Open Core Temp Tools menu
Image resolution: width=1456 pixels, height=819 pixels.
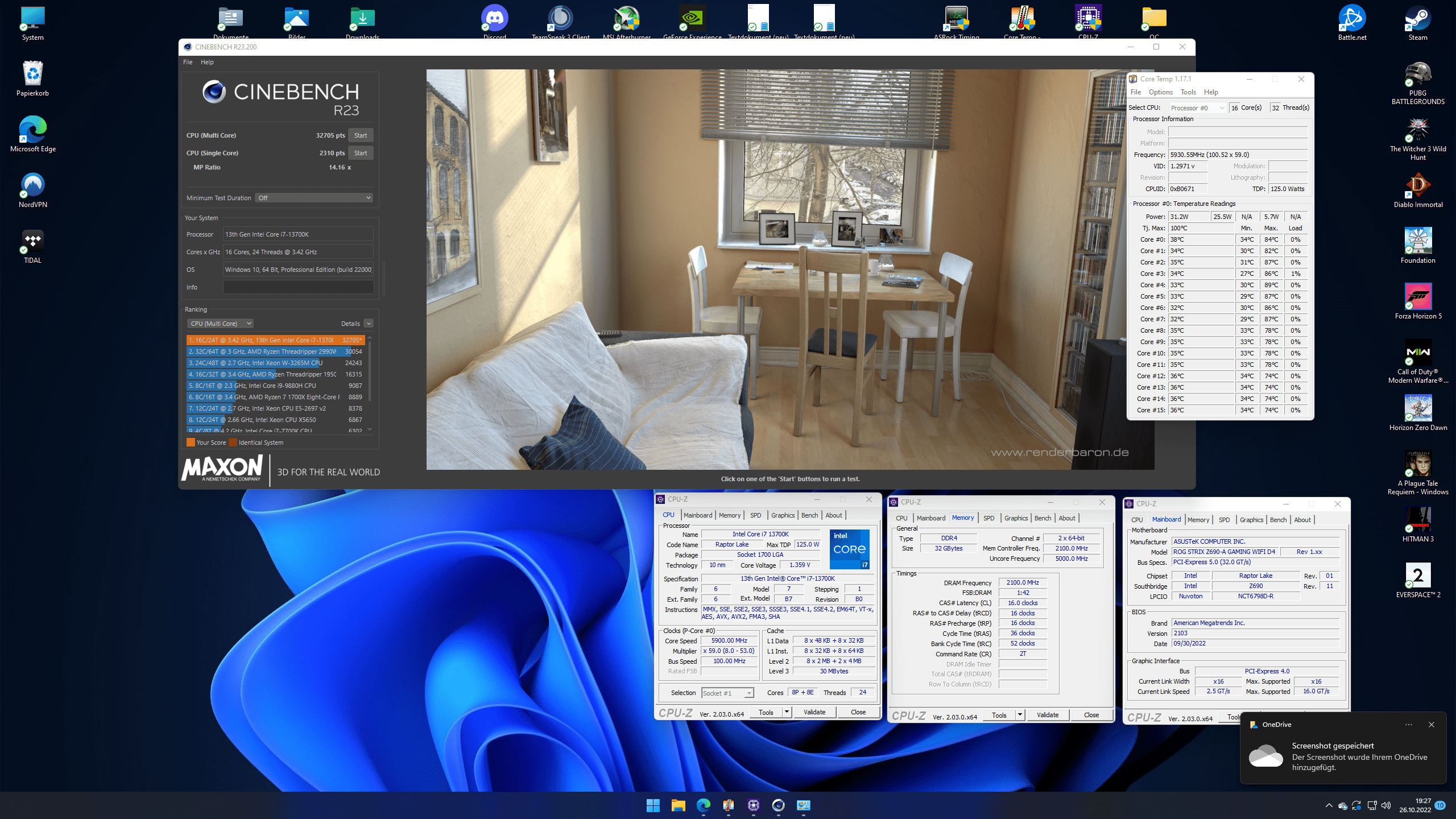coord(1188,92)
